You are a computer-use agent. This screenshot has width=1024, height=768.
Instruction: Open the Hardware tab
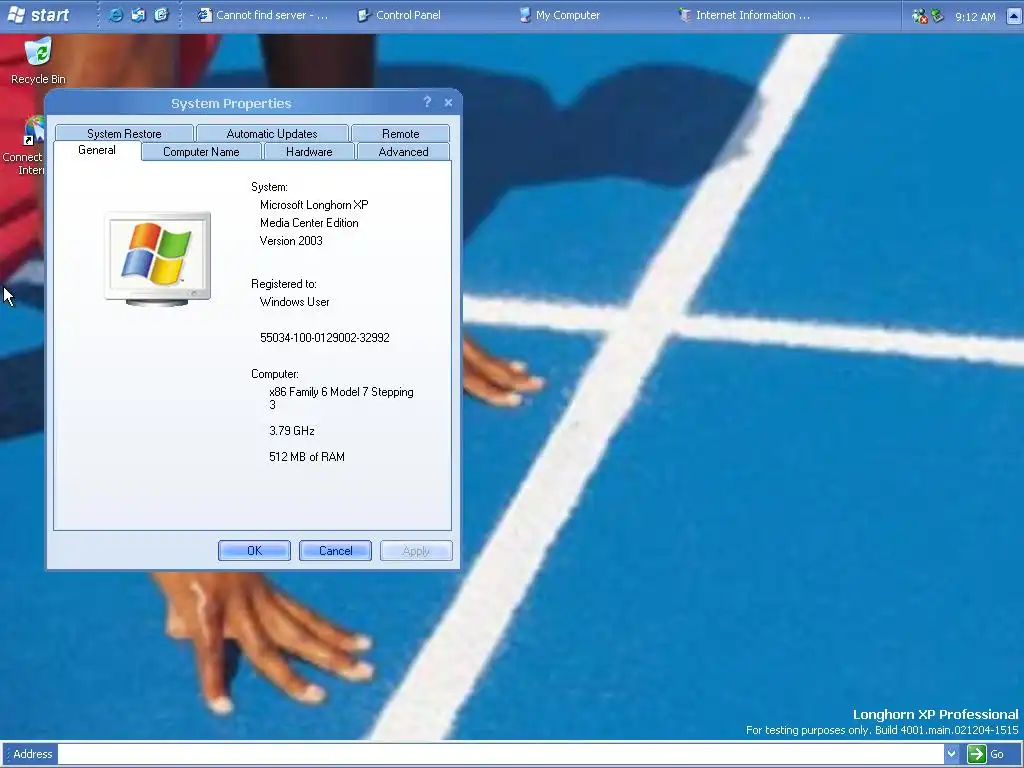pyautogui.click(x=309, y=152)
